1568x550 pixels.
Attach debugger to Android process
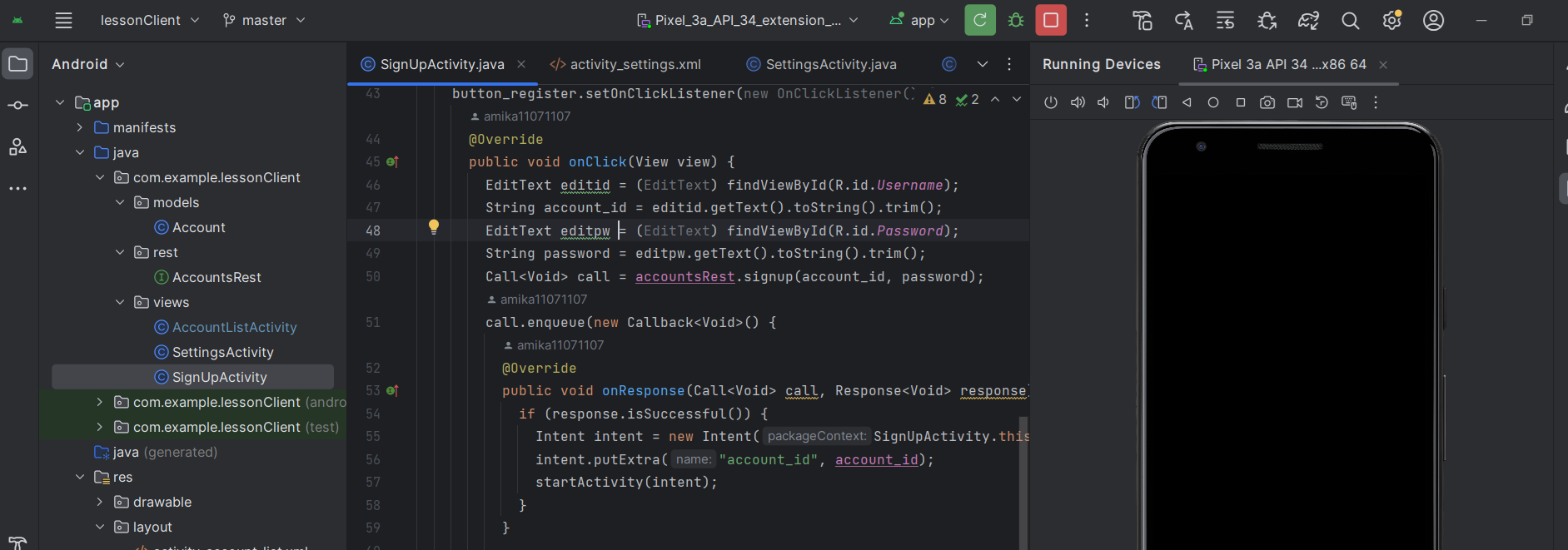[x=1267, y=20]
